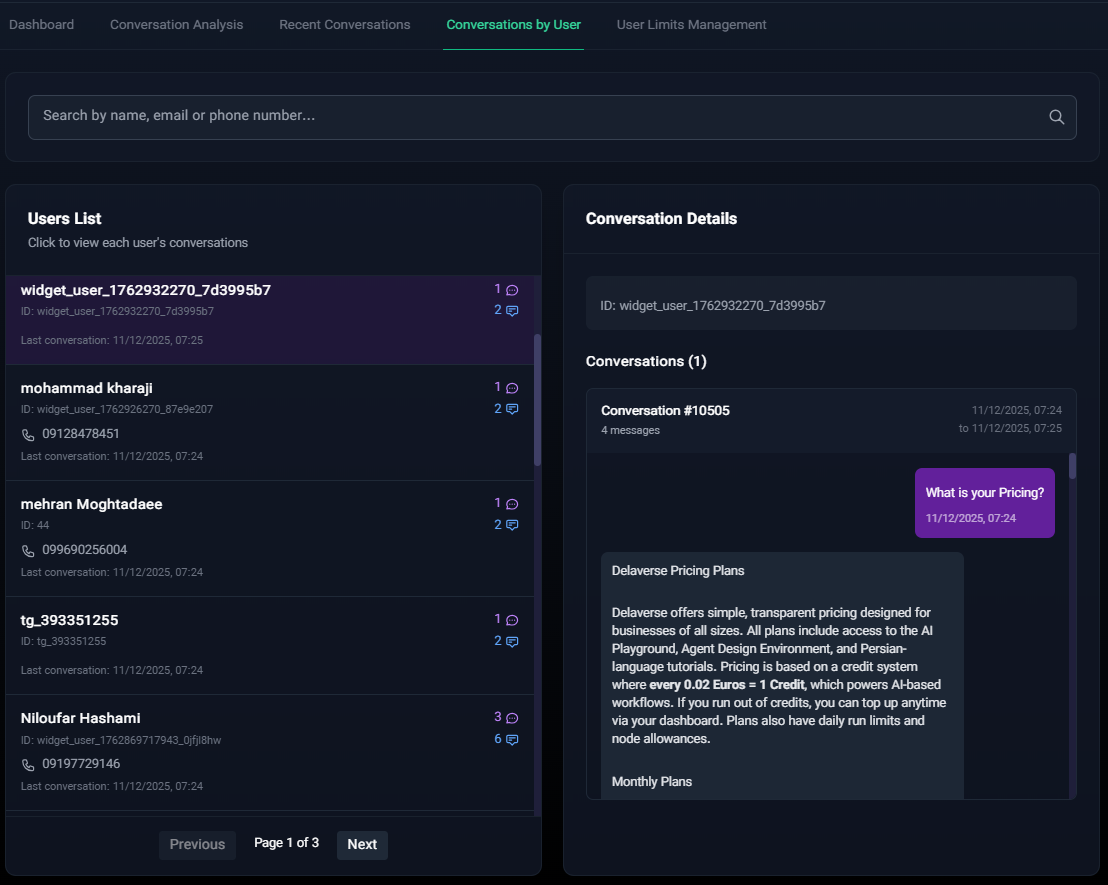Click the search magnifier icon
The height and width of the screenshot is (885, 1108).
1056,117
